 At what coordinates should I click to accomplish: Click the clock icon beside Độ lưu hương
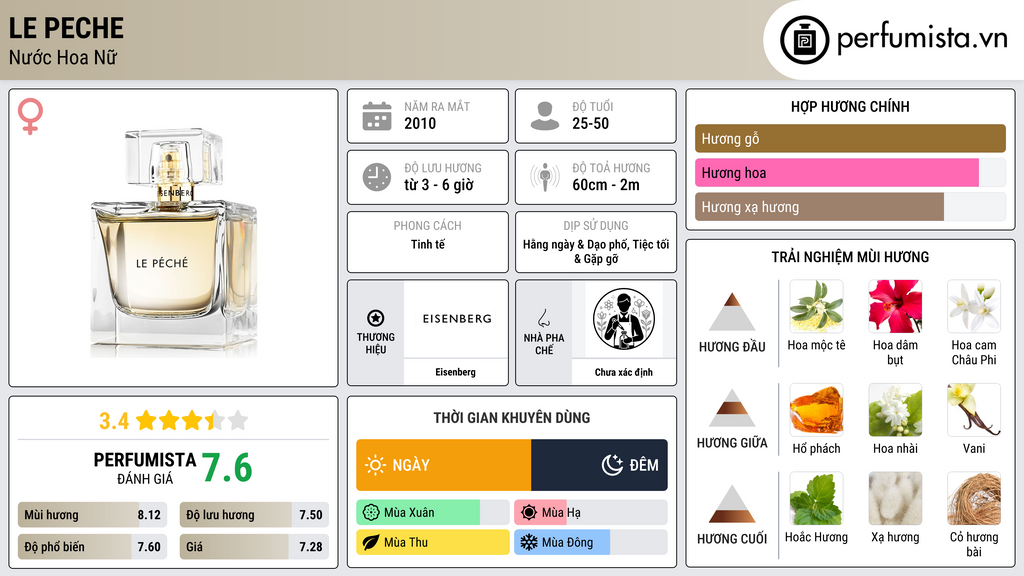[x=377, y=177]
